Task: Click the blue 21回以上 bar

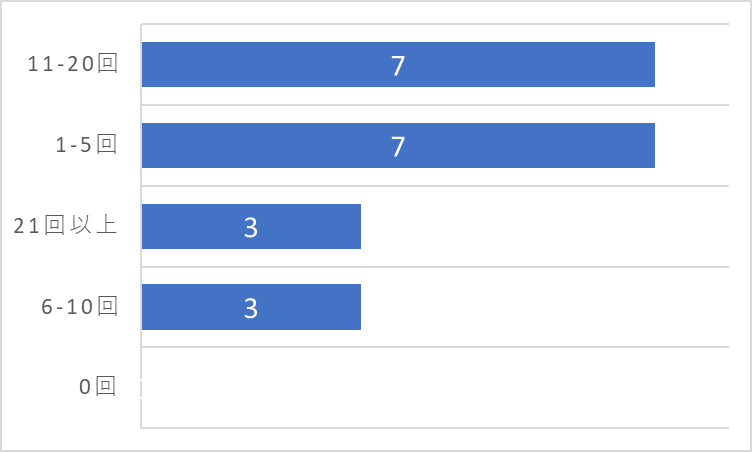Action: [x=251, y=226]
